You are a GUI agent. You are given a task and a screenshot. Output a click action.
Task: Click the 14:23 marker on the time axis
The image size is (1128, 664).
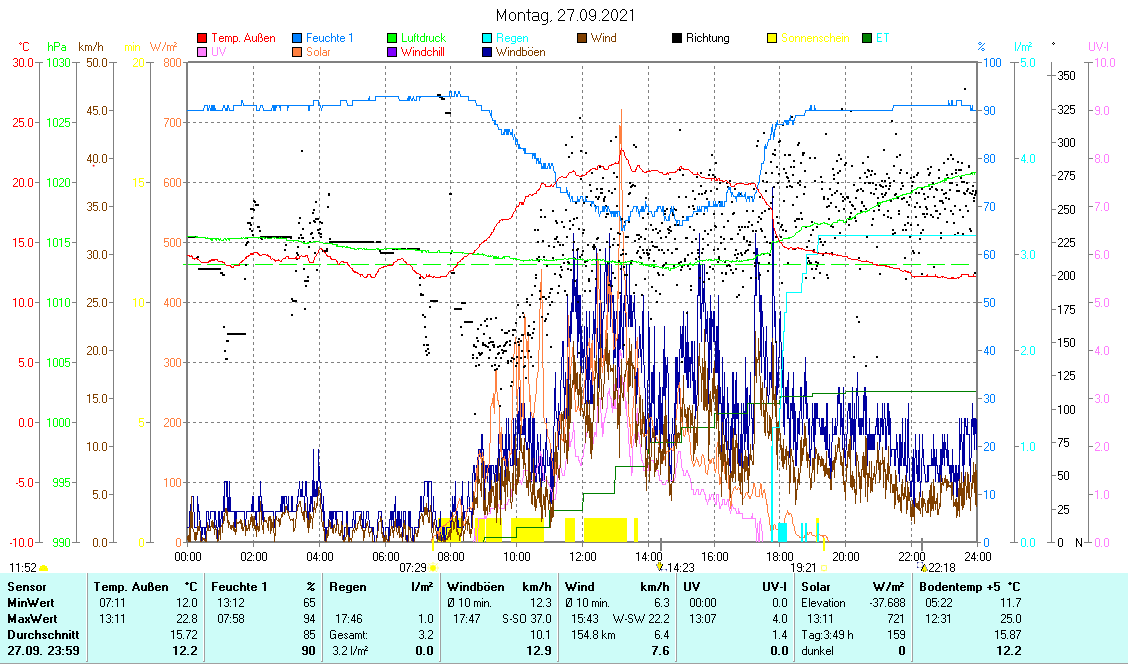pos(680,567)
